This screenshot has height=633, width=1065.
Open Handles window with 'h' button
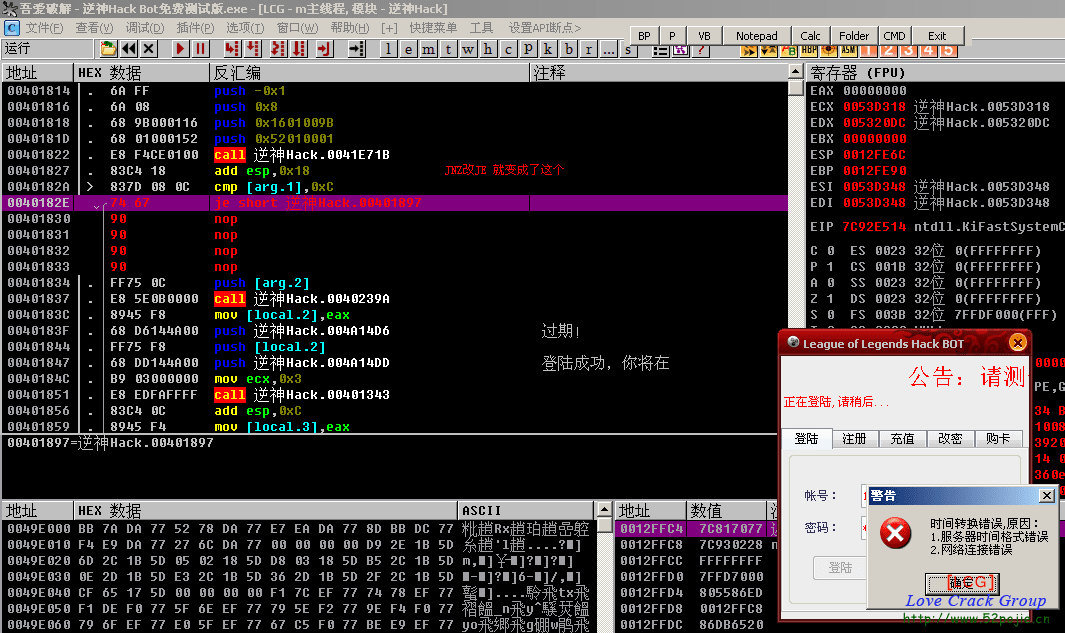tap(488, 49)
